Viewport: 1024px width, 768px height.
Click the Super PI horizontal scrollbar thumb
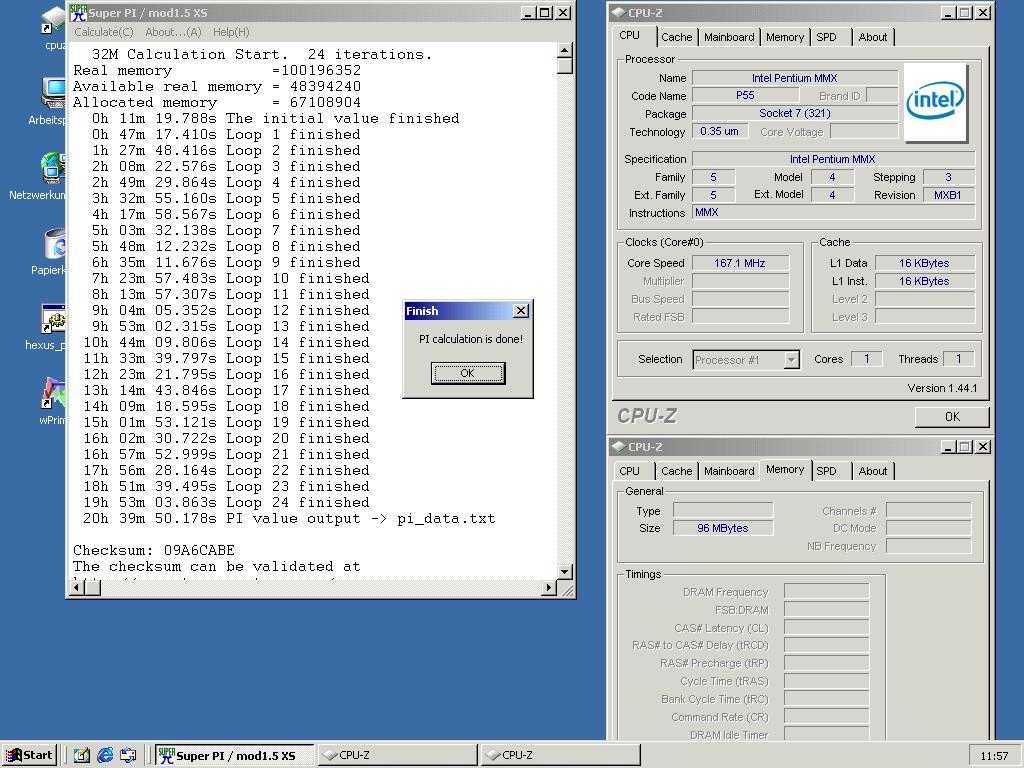point(93,588)
